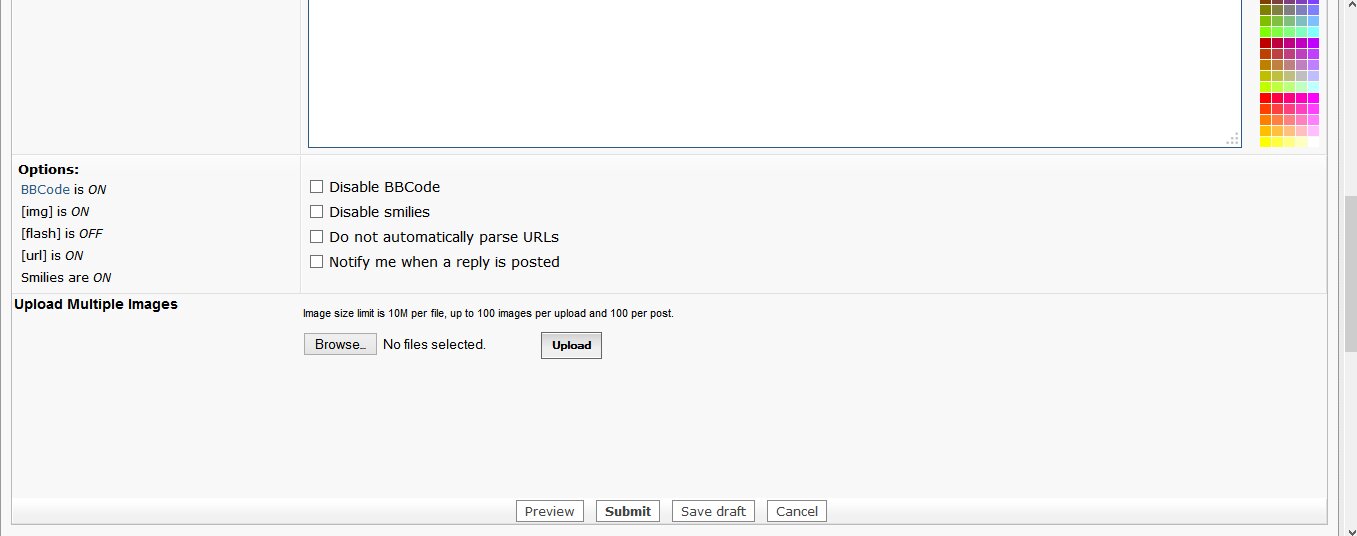Viewport: 1357px width, 536px height.
Task: Select the dark red color swatch
Action: pyautogui.click(x=1266, y=43)
